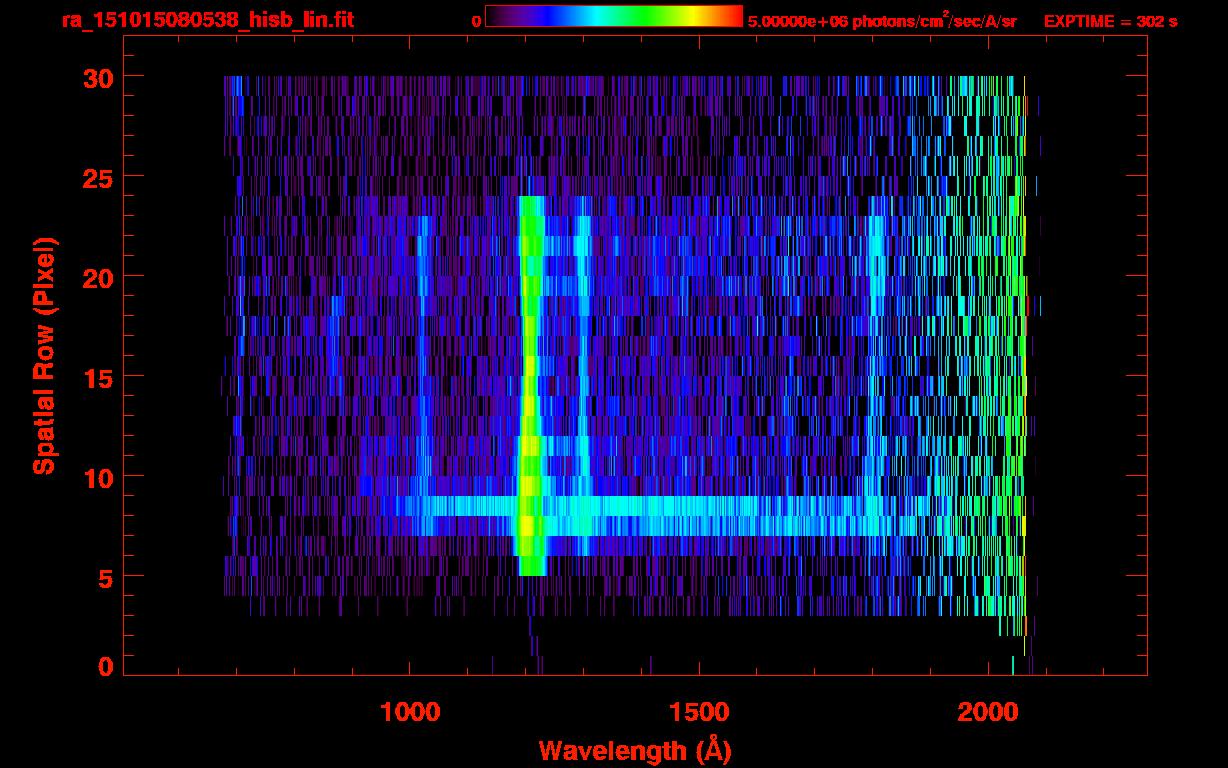Click the EXPTIME = 302 s text
The image size is (1228, 768).
pos(1110,21)
